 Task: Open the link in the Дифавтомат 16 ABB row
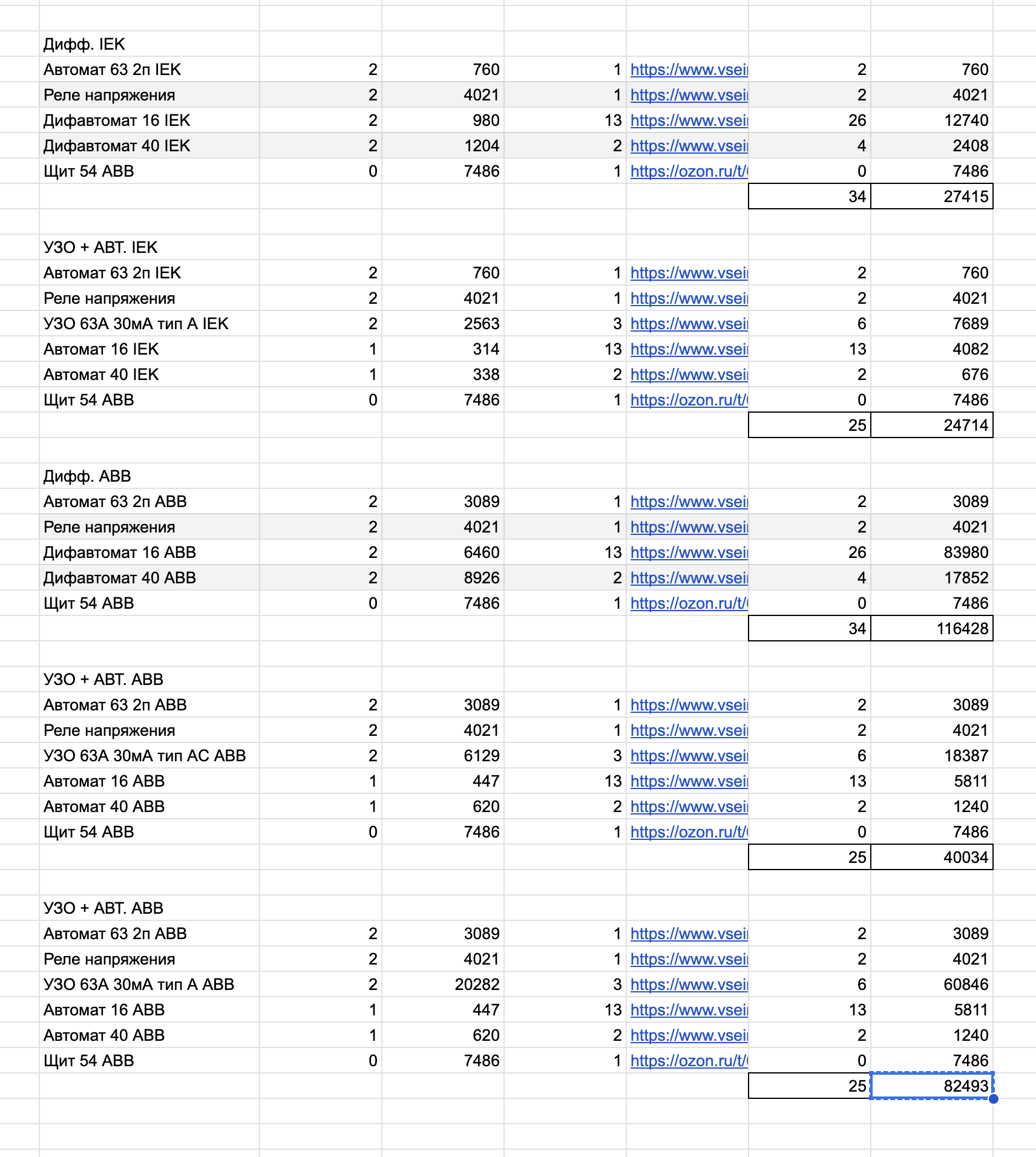[x=689, y=552]
